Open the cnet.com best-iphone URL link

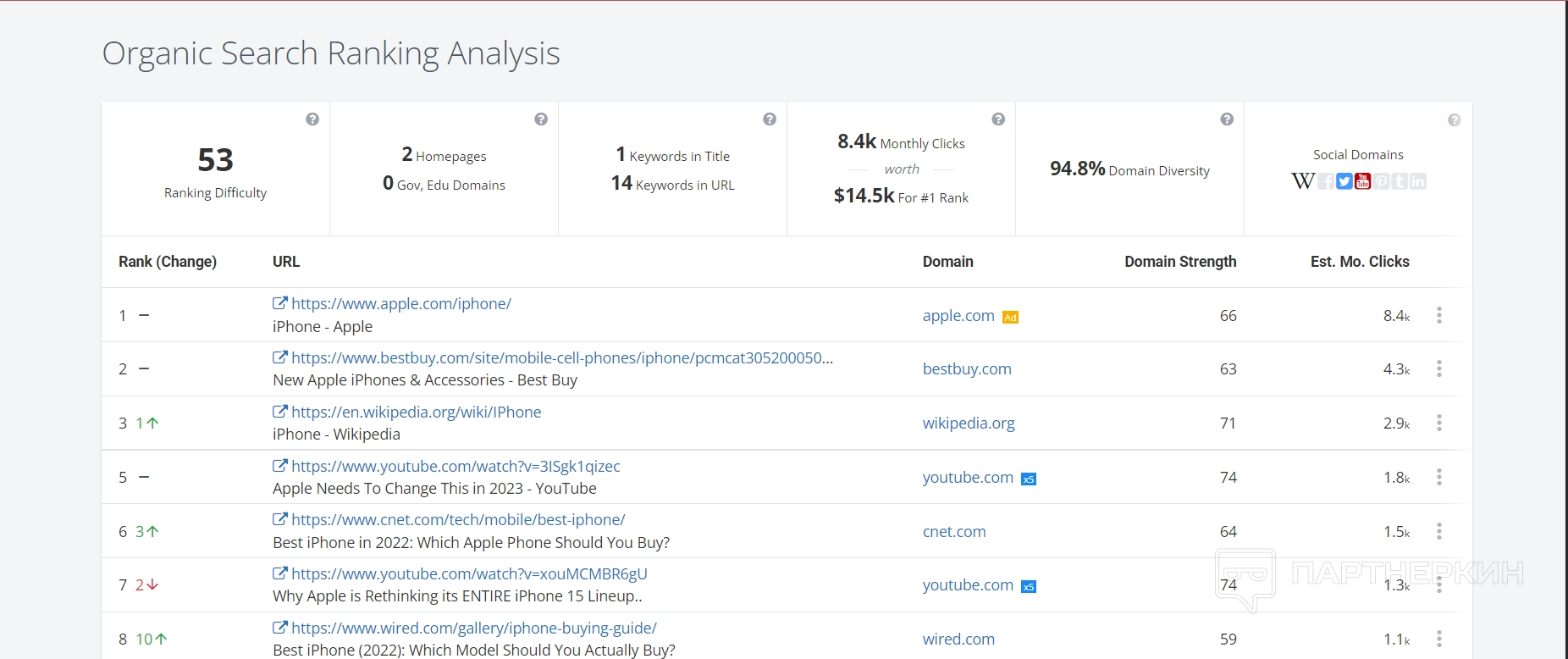click(458, 519)
